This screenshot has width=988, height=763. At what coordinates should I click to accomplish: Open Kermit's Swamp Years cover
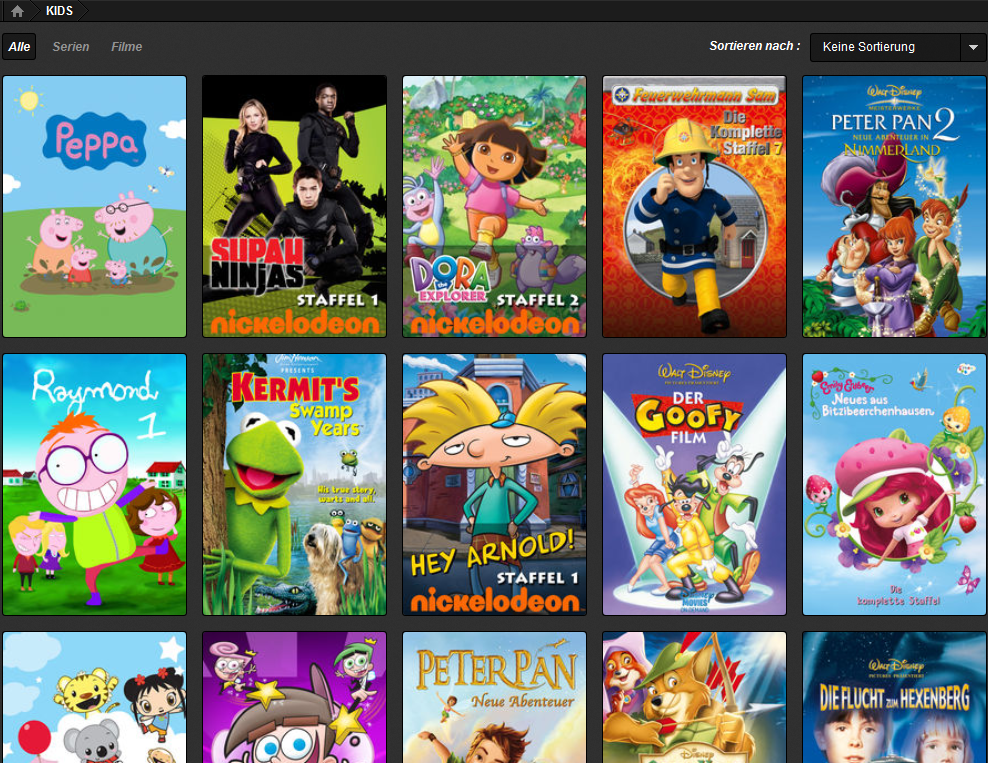point(294,485)
